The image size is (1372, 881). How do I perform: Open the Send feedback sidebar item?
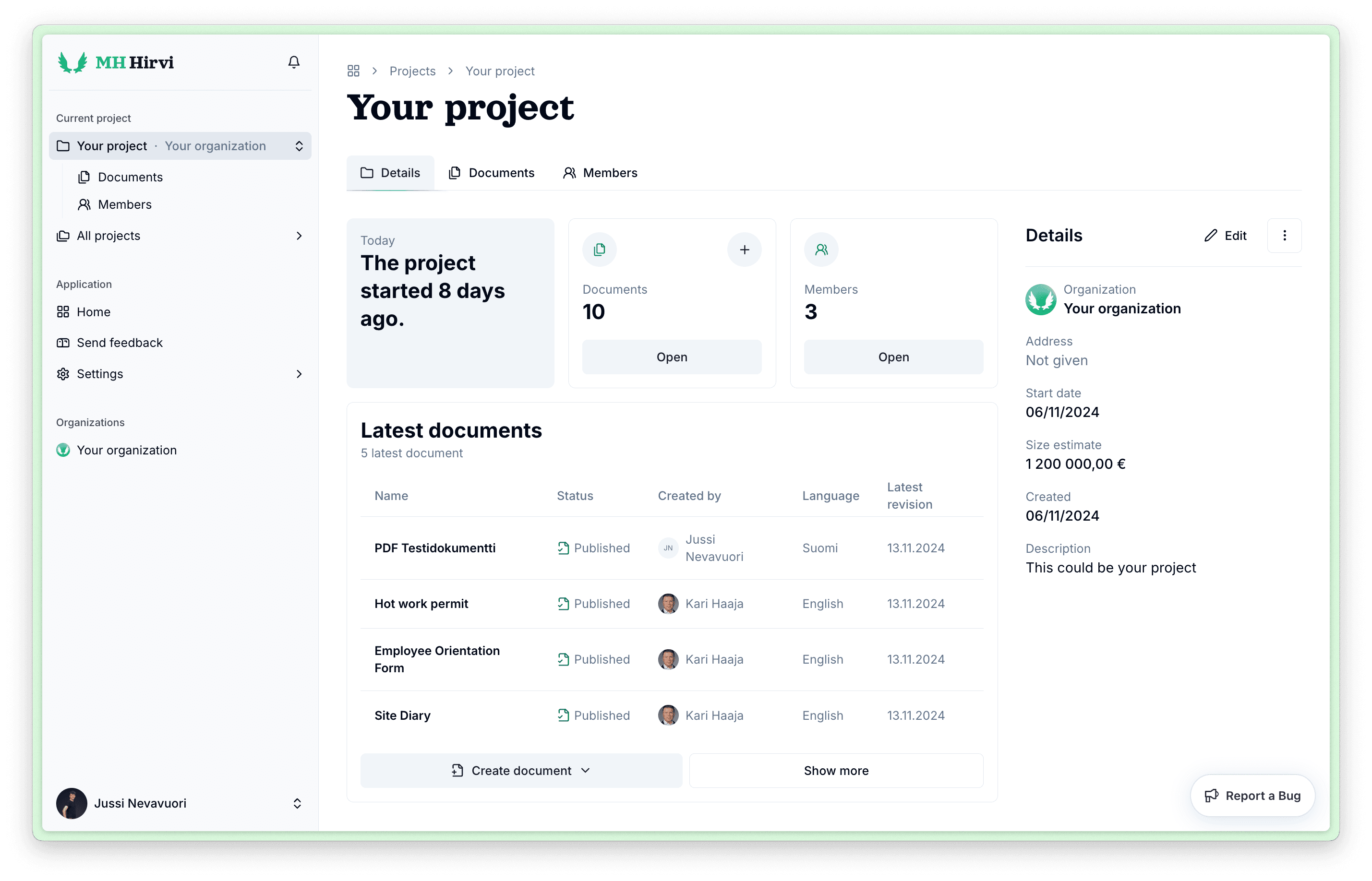pos(120,343)
